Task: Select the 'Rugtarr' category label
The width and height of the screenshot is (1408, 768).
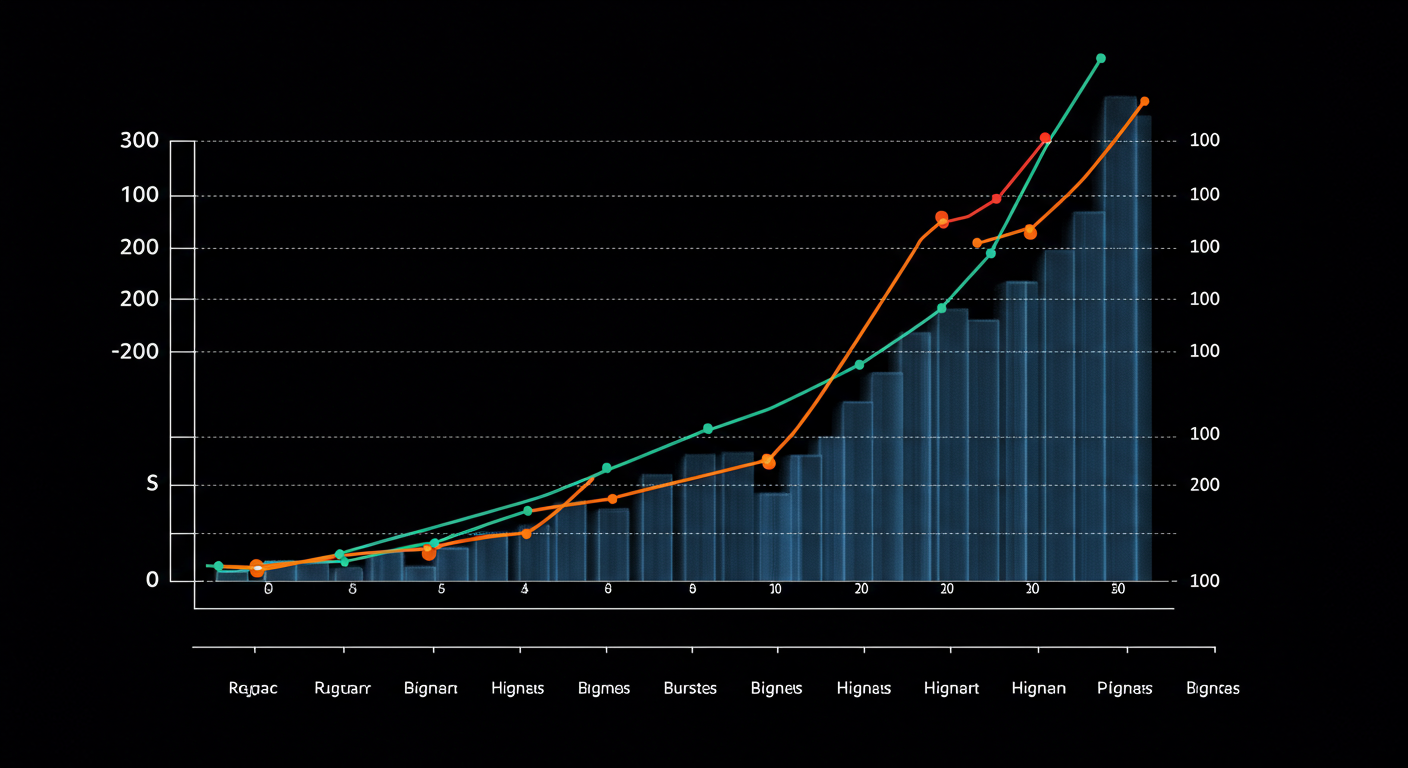Action: (x=342, y=689)
